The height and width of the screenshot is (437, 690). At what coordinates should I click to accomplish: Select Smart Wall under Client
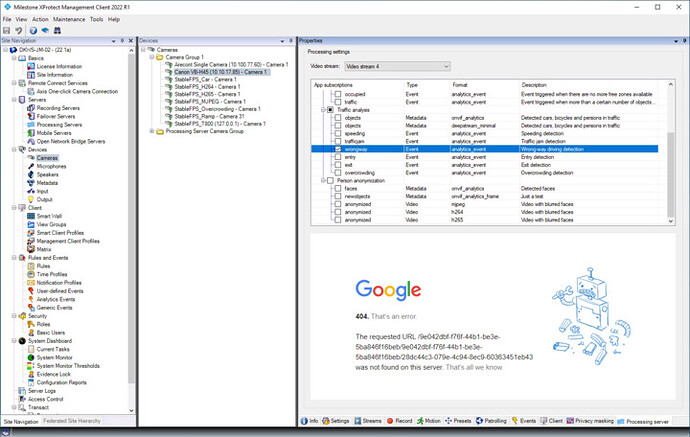tap(50, 216)
